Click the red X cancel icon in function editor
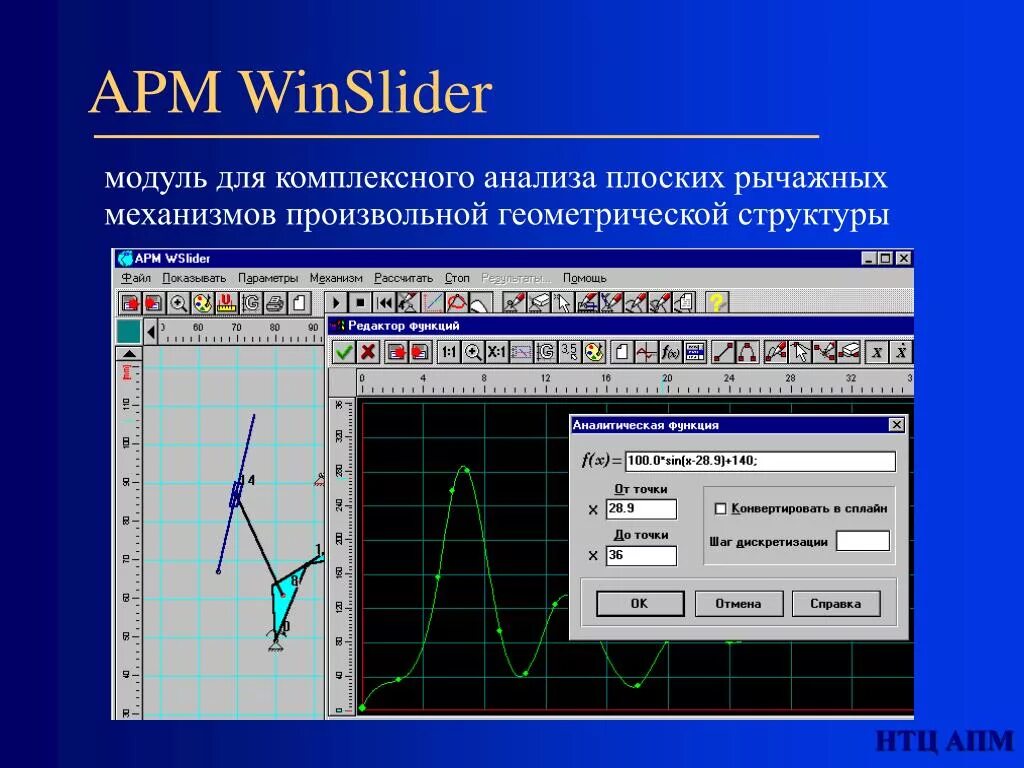1024x768 pixels. click(368, 352)
